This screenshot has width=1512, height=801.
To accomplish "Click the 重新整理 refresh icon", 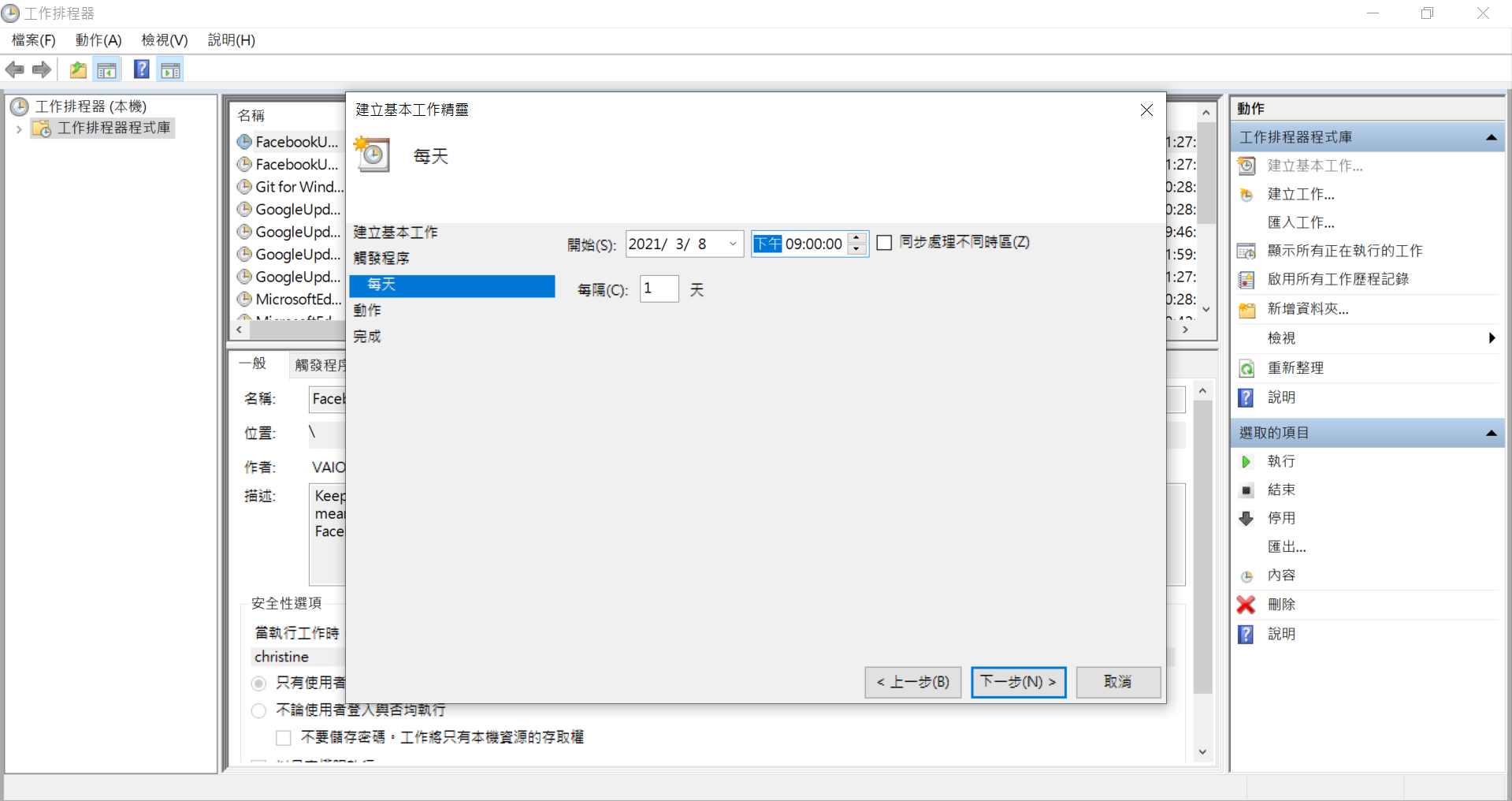I will (x=1246, y=368).
